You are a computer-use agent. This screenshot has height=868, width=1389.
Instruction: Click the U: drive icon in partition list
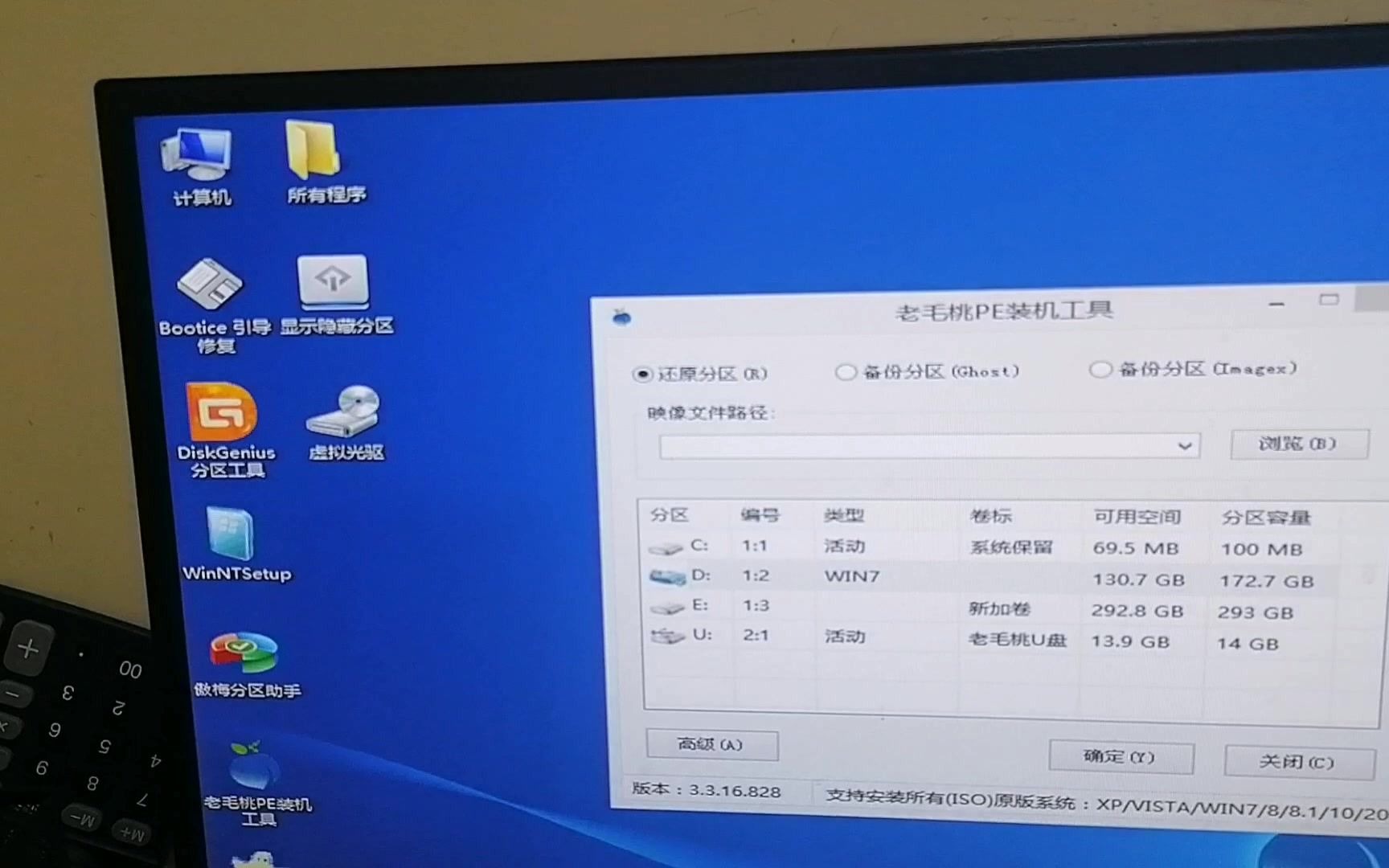click(x=667, y=636)
